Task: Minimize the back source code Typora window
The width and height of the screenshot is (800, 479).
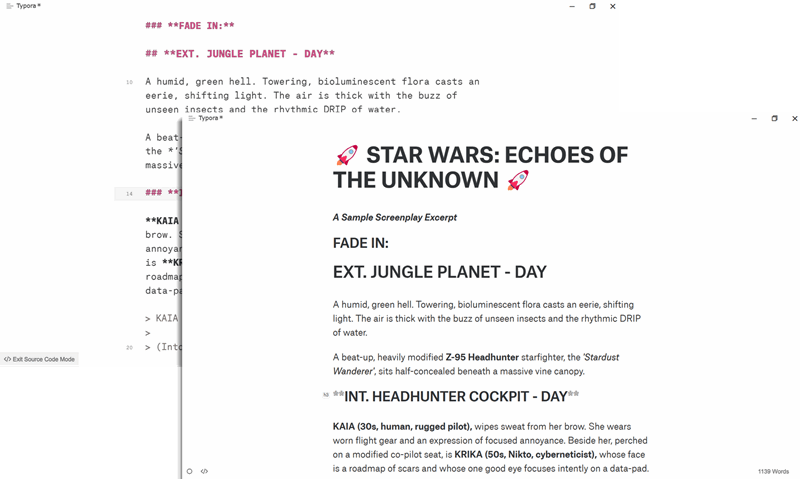Action: tap(570, 6)
